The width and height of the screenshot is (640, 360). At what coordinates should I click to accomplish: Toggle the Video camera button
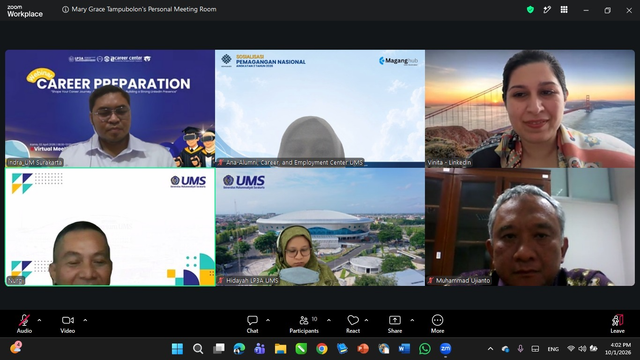click(68, 324)
